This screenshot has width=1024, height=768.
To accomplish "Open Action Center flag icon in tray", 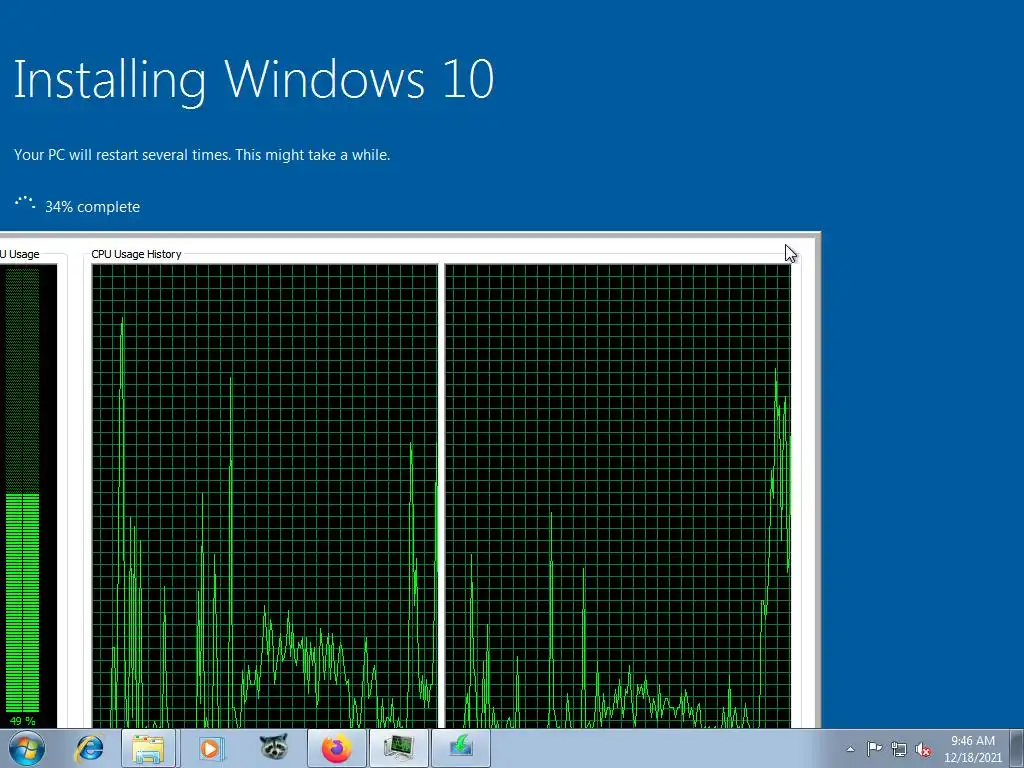I will (x=874, y=749).
